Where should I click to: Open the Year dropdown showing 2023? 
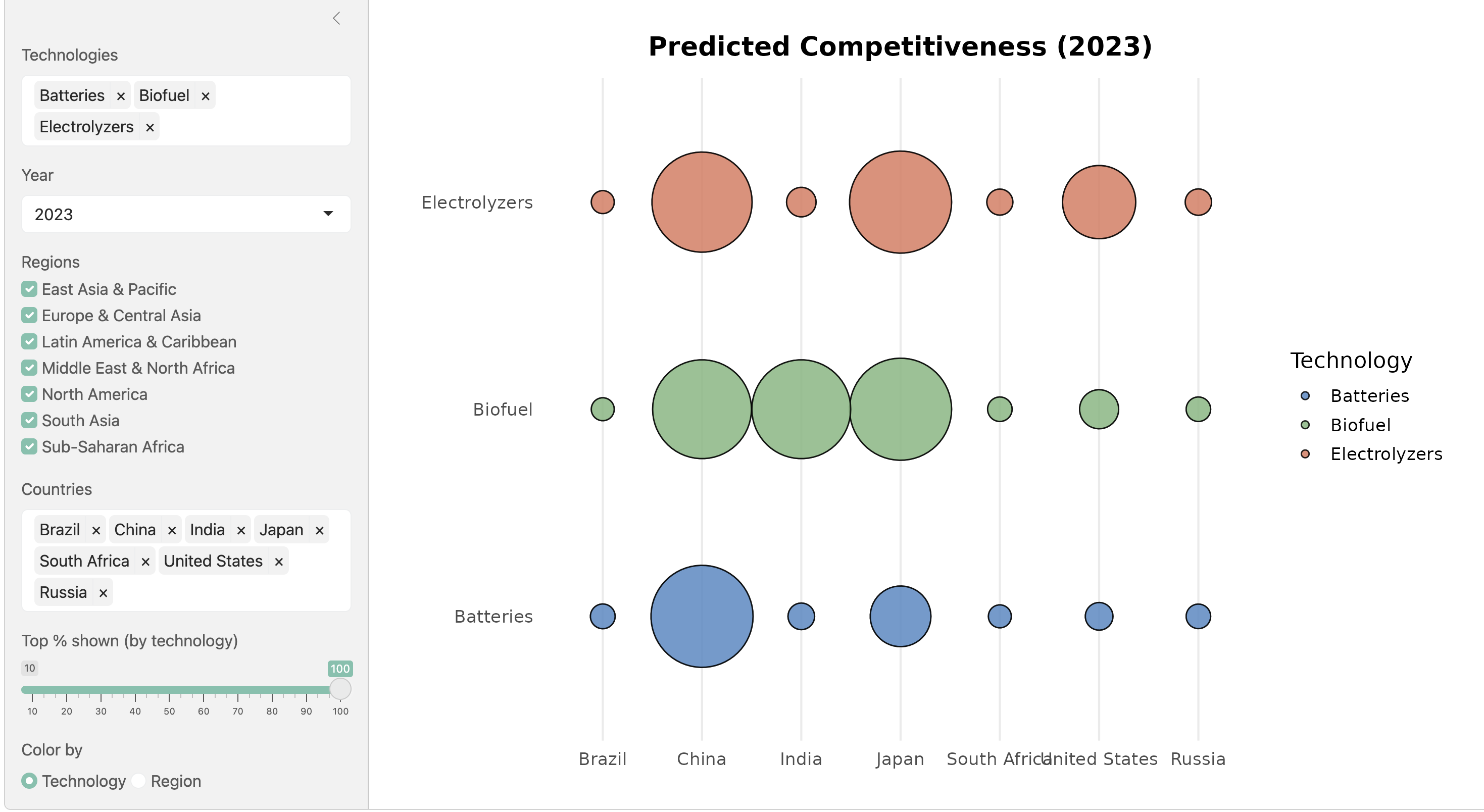coord(185,214)
